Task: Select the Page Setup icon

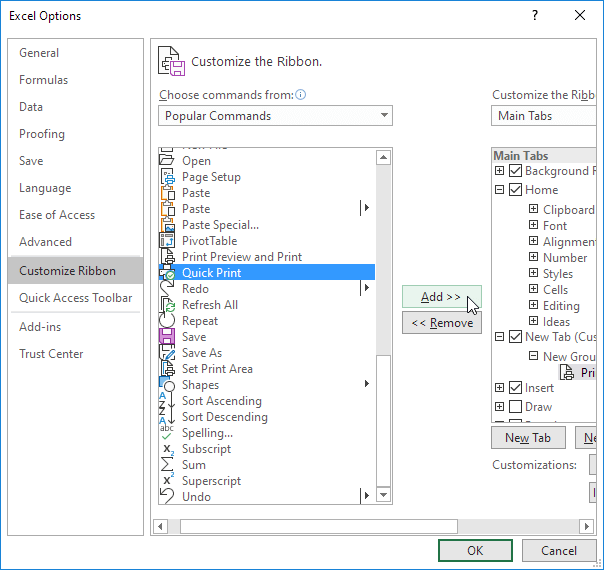Action: coord(167,177)
